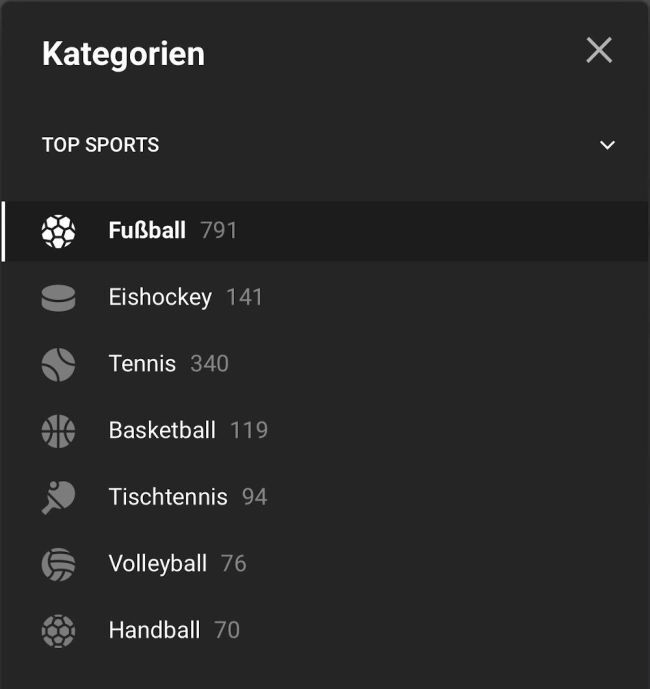Click the table tennis paddle icon
The image size is (650, 689).
click(x=58, y=497)
